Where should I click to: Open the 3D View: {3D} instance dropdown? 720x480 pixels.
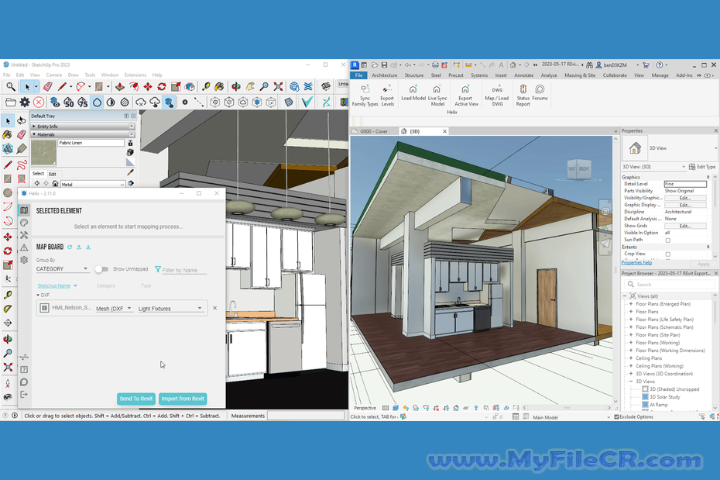coord(654,167)
